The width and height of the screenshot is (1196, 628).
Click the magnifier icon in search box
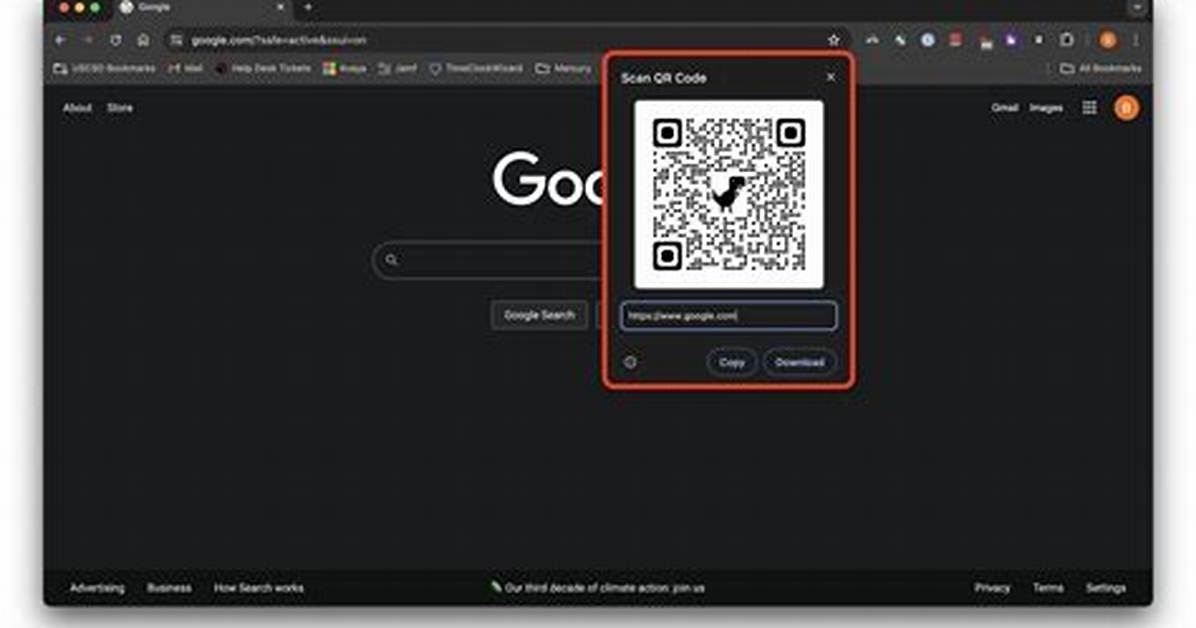coord(391,260)
